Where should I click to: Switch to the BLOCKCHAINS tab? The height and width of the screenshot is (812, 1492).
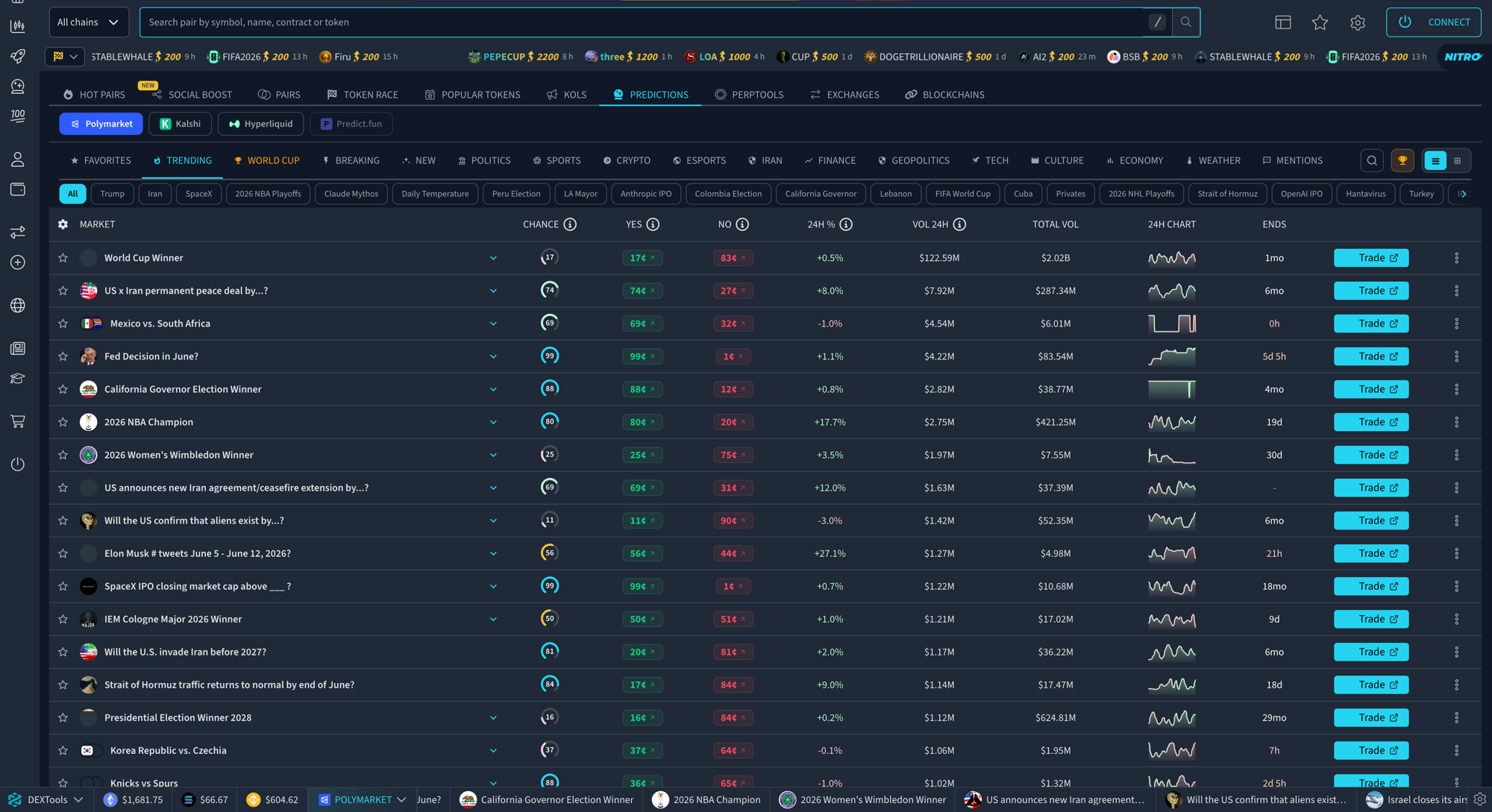(x=944, y=95)
